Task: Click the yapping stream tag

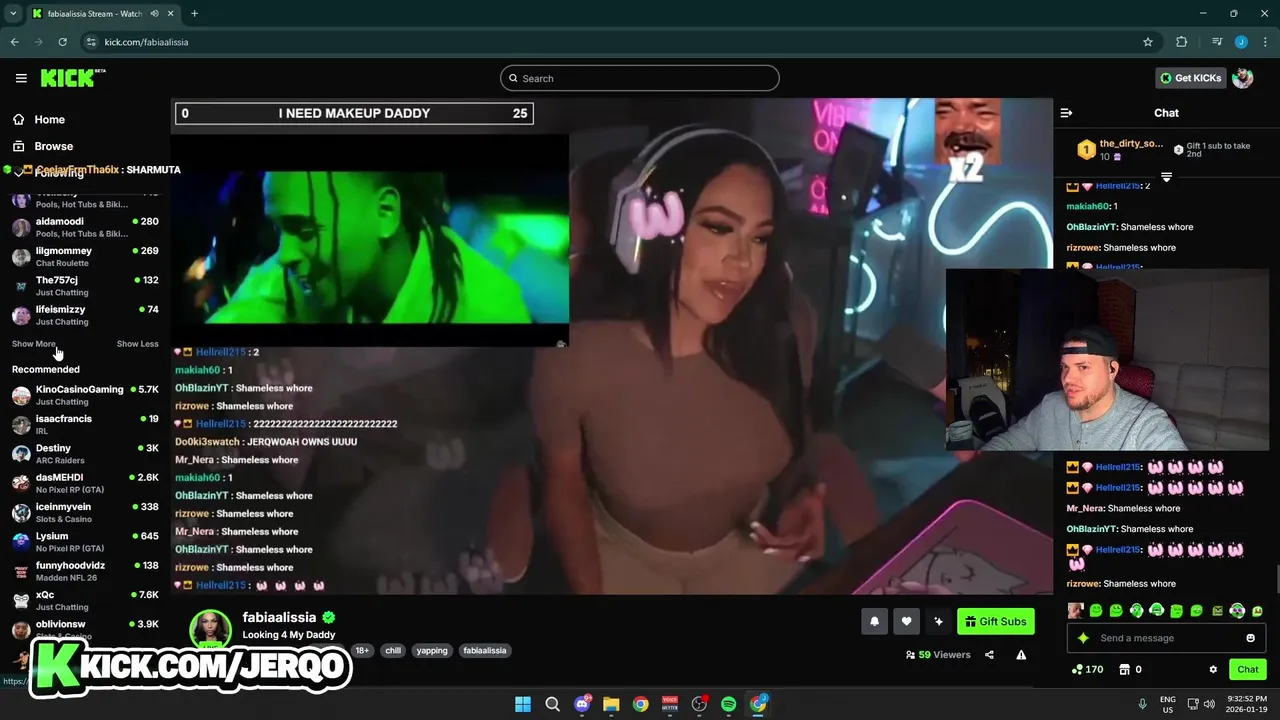Action: 432,650
